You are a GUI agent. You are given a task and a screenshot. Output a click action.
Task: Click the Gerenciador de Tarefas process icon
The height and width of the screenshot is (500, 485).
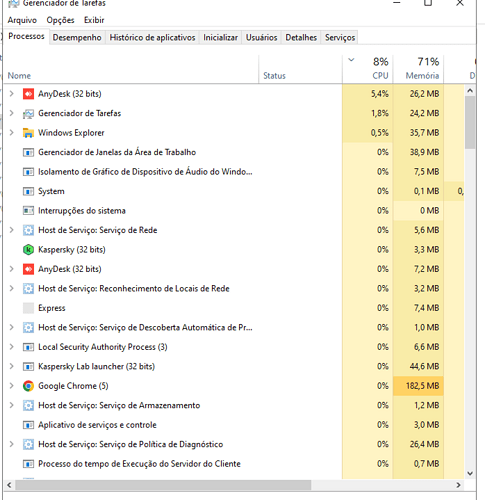[28, 114]
